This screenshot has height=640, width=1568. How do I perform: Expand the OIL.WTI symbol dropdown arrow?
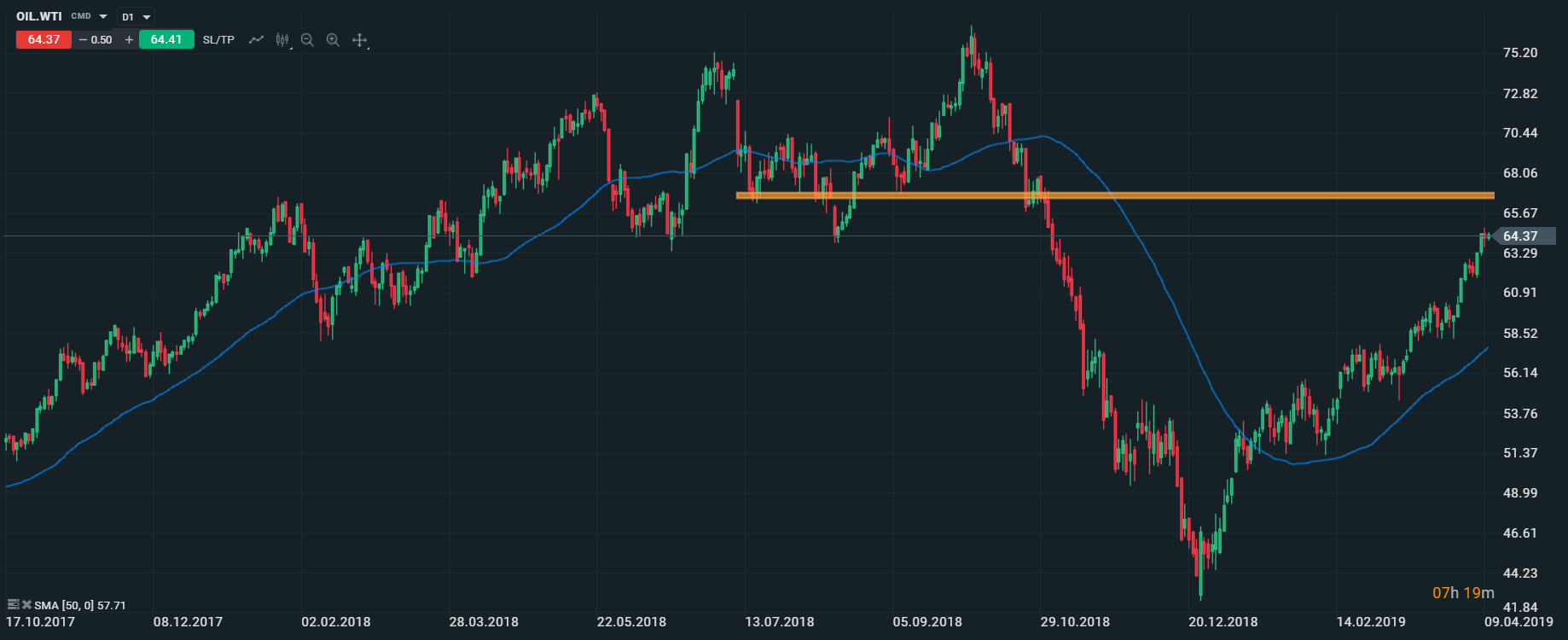[103, 16]
